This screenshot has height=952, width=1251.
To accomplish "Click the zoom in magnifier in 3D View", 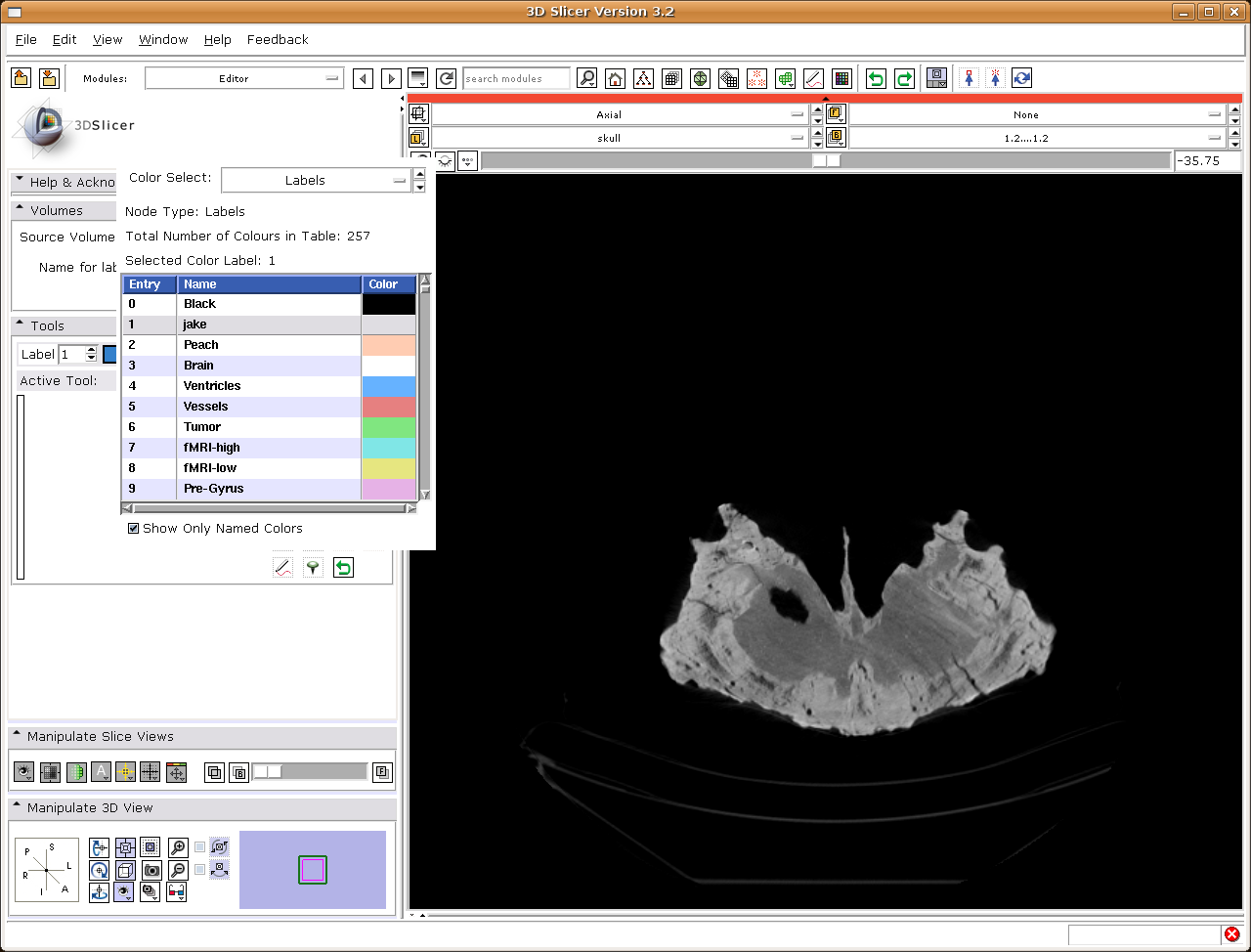I will pos(178,847).
